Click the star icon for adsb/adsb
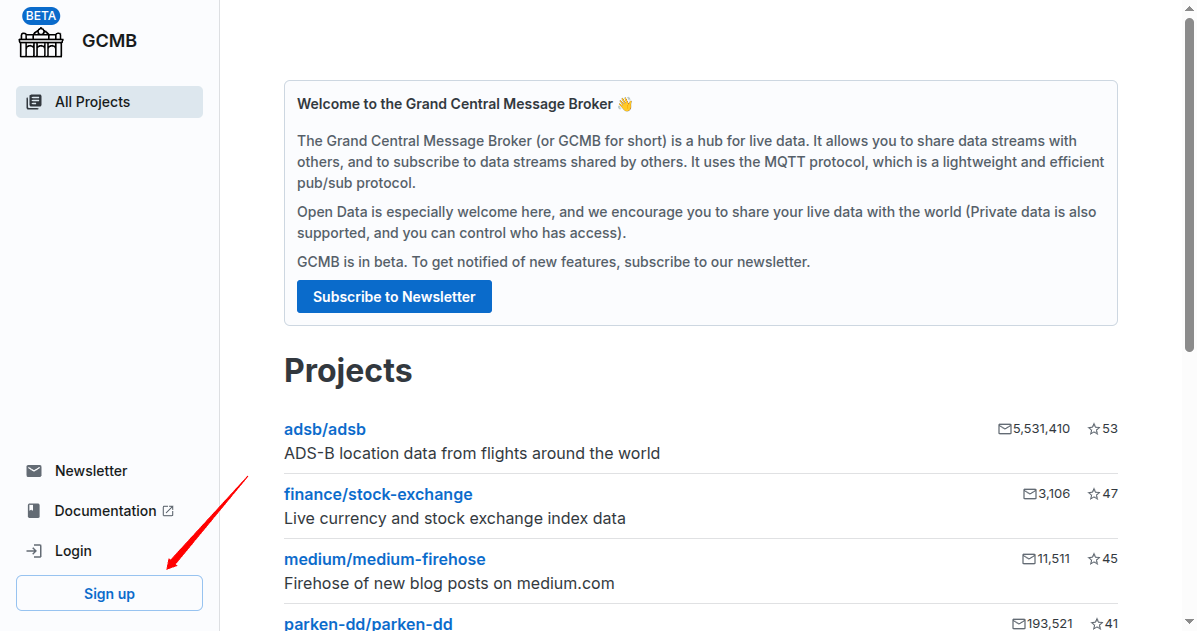This screenshot has width=1197, height=631. pos(1094,429)
